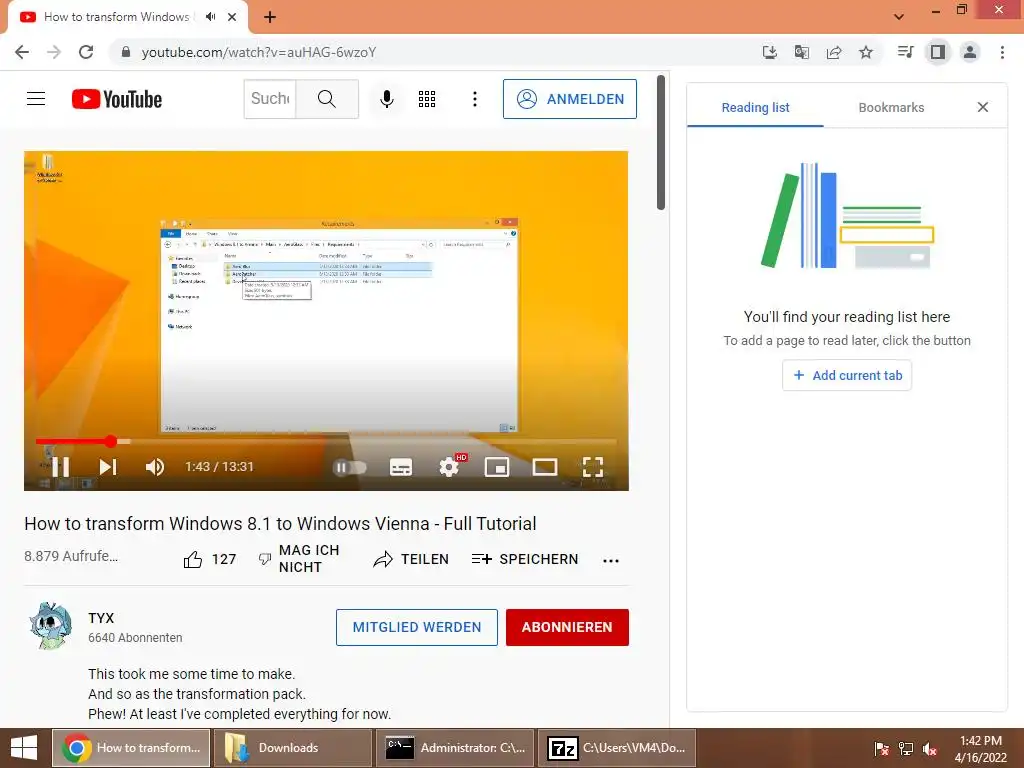
Task: Click the page vertical scrollbar
Action: tap(661, 143)
